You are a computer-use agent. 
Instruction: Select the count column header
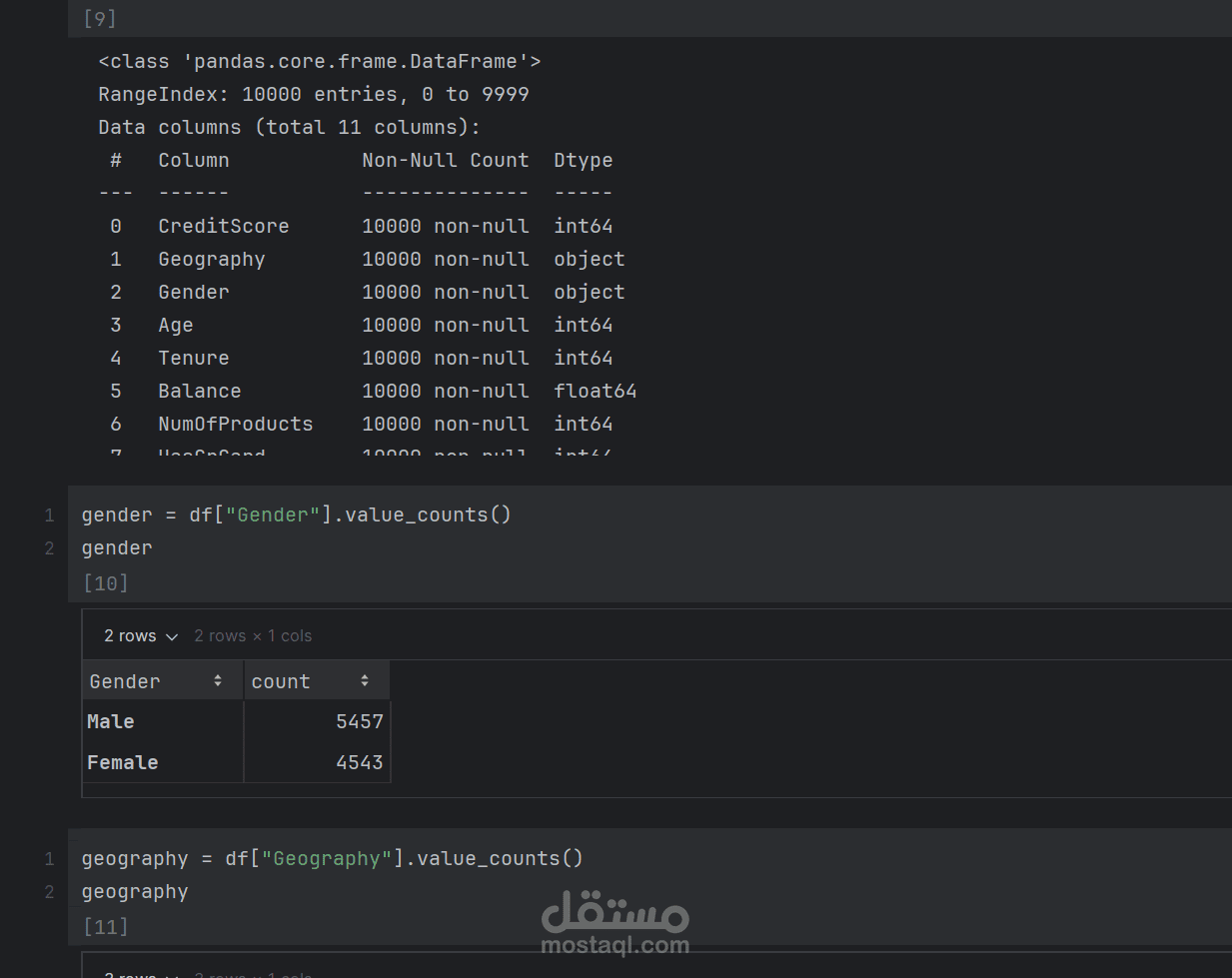(281, 681)
